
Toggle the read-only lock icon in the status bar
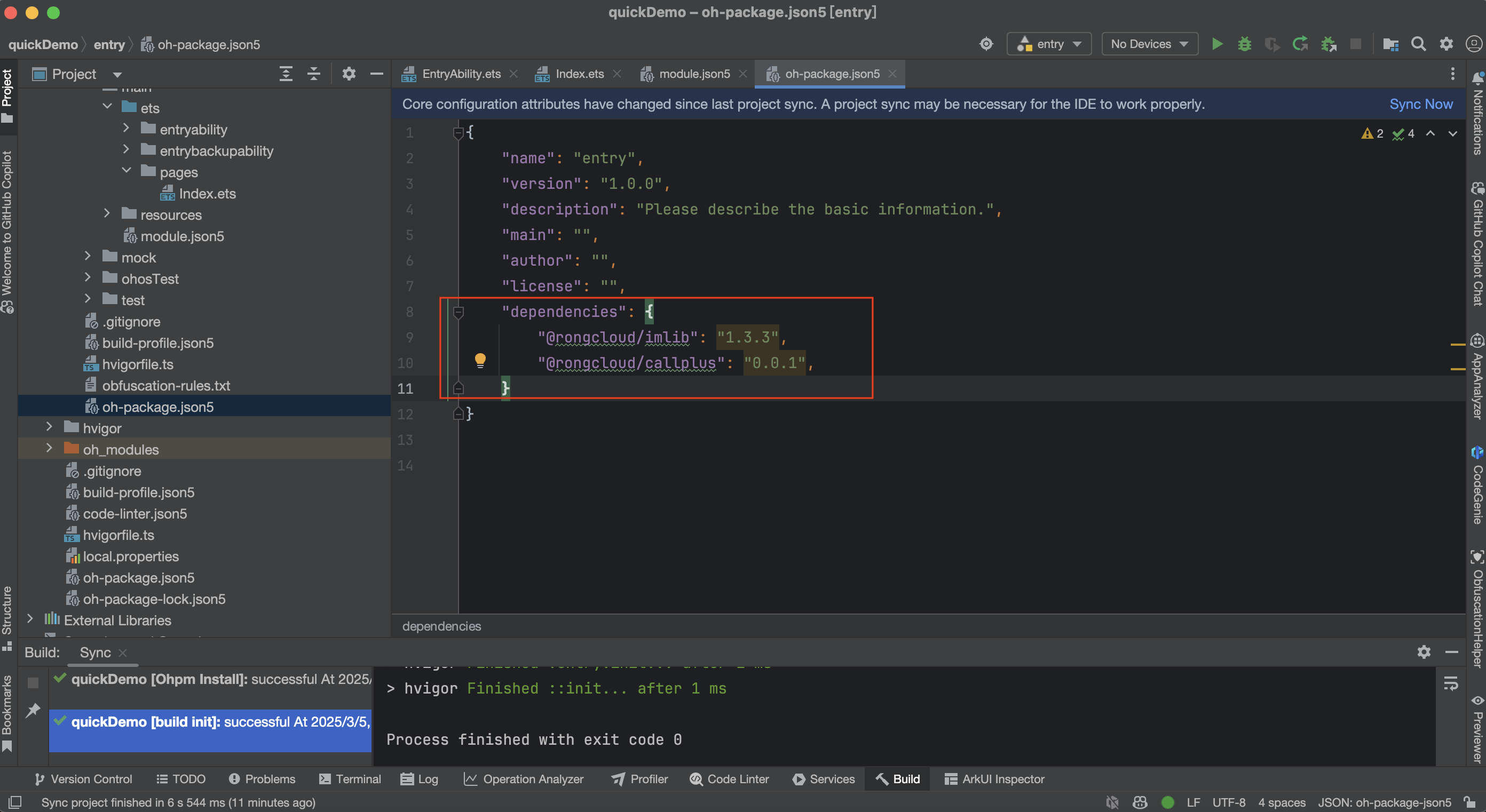point(1469,802)
